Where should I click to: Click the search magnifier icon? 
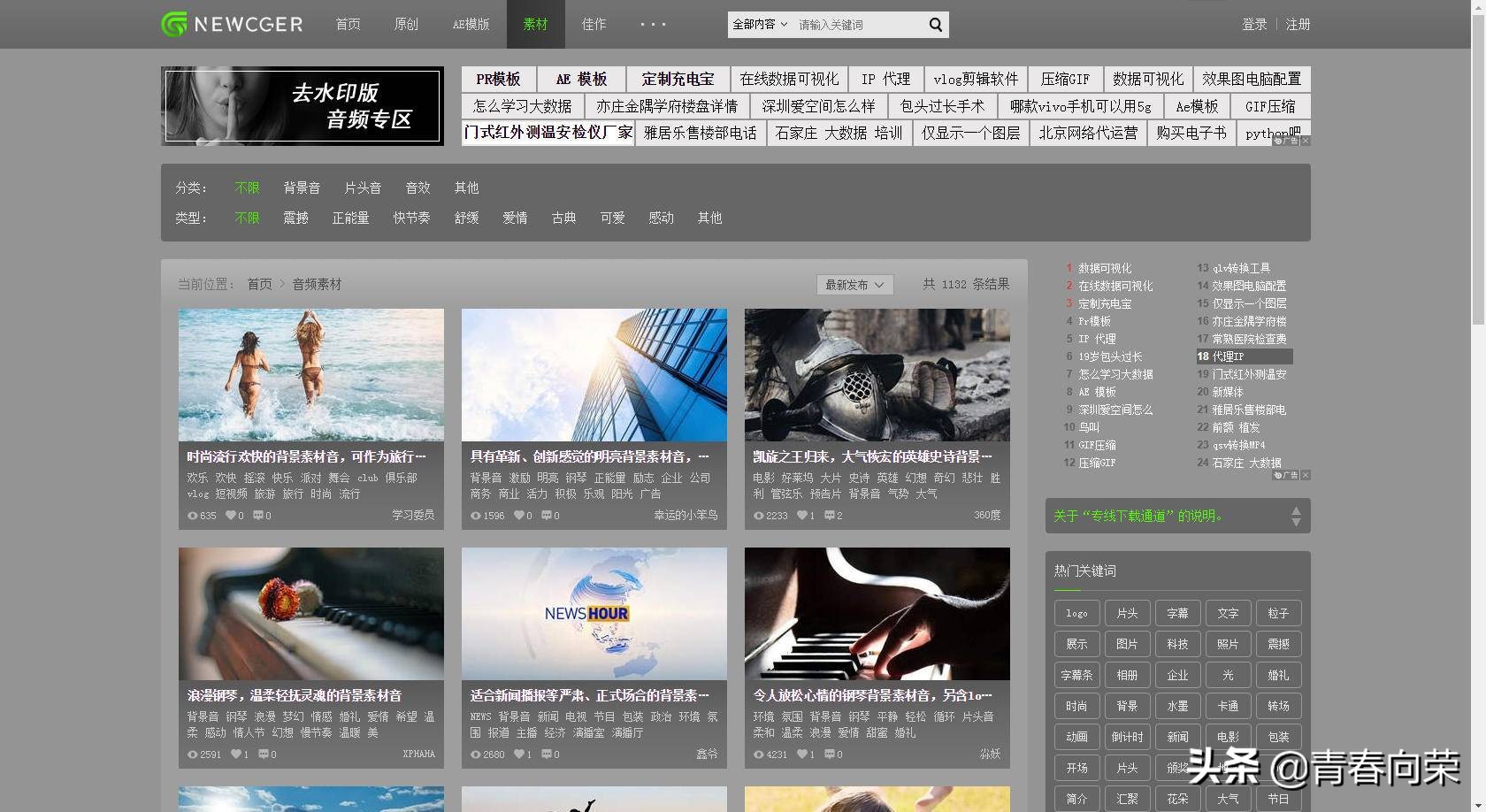pyautogui.click(x=934, y=25)
